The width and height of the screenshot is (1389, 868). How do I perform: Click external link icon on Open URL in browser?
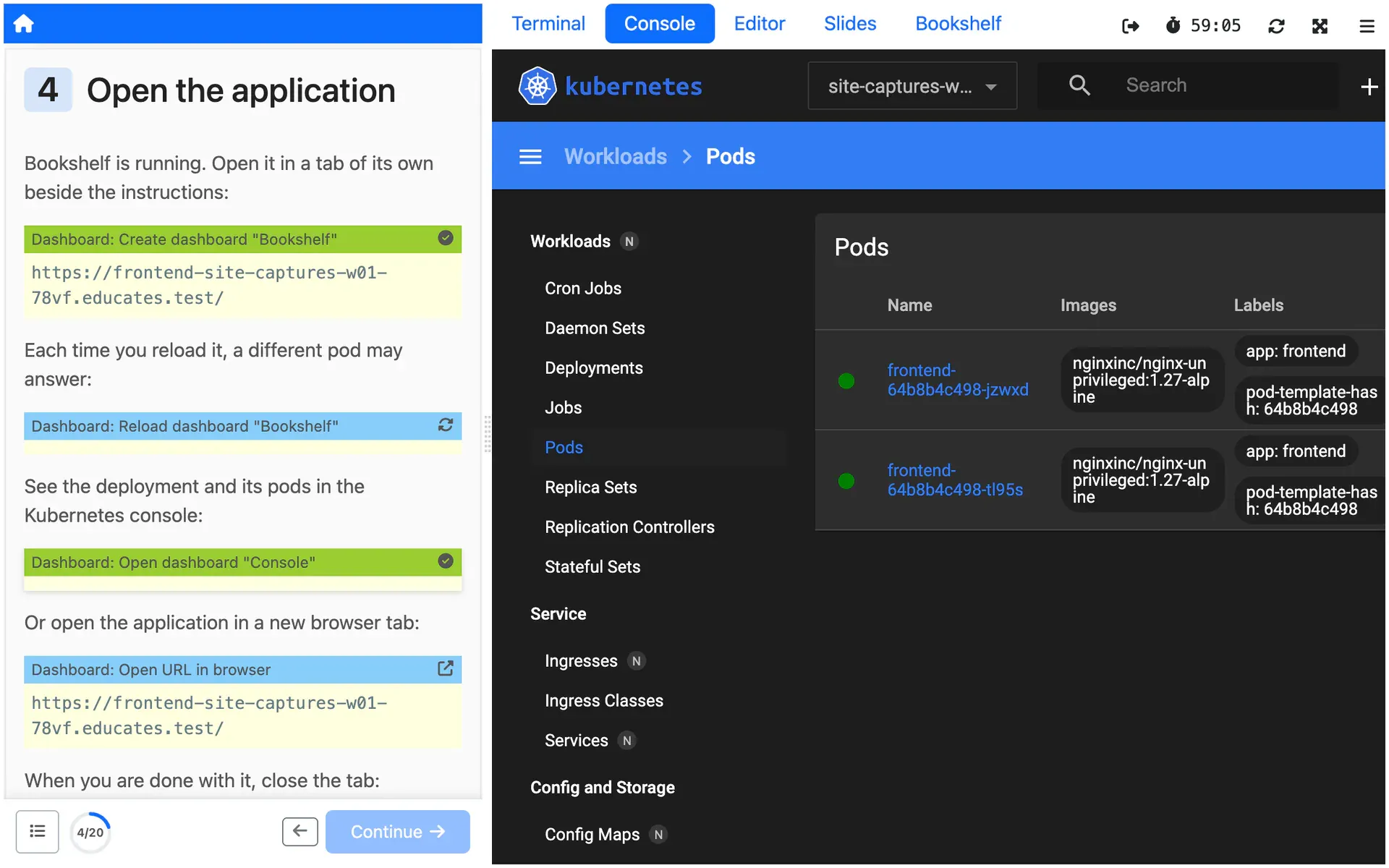point(446,668)
